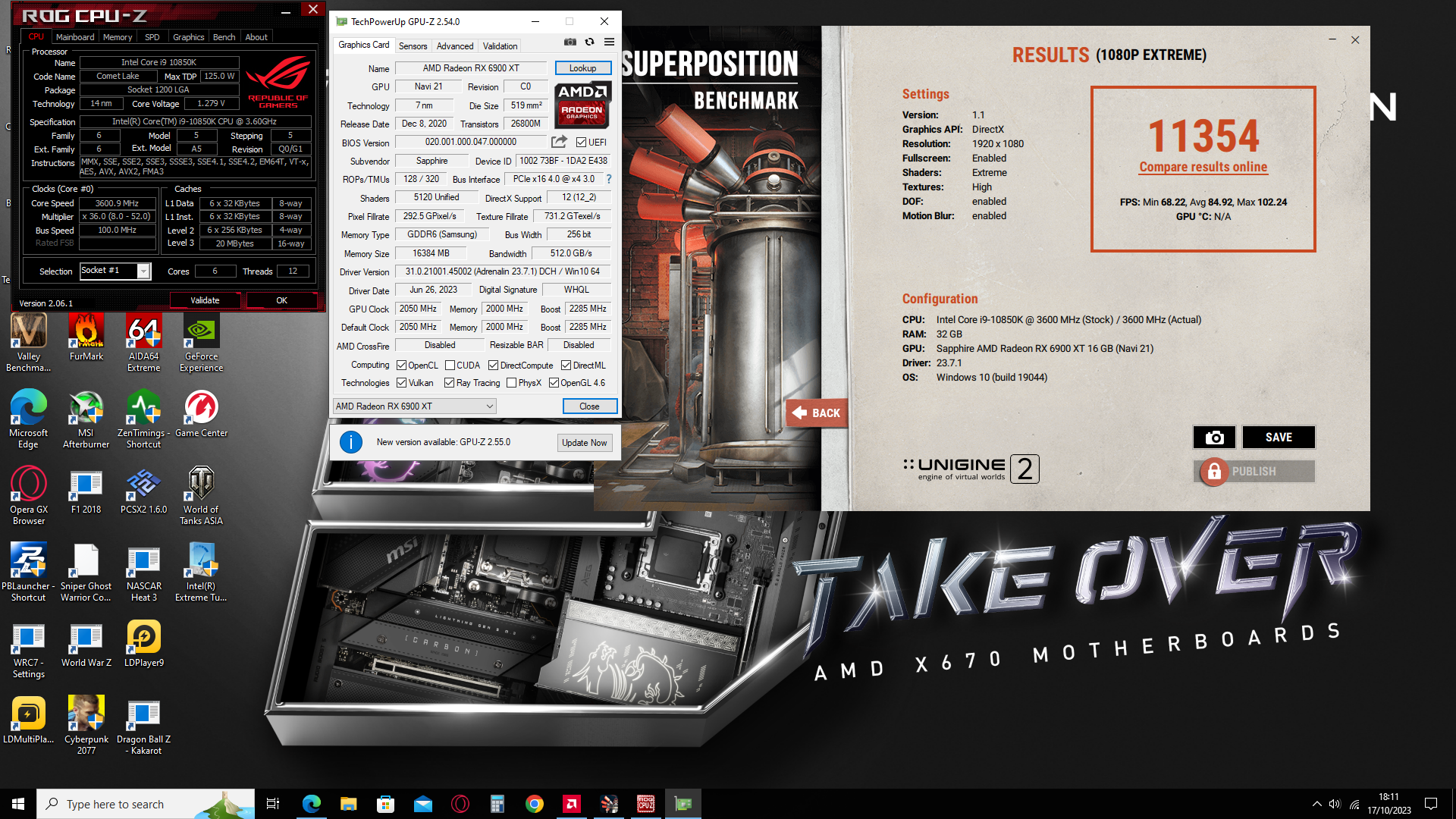
Task: Open PCSX2 1.6.0 desktop icon
Action: pos(143,491)
